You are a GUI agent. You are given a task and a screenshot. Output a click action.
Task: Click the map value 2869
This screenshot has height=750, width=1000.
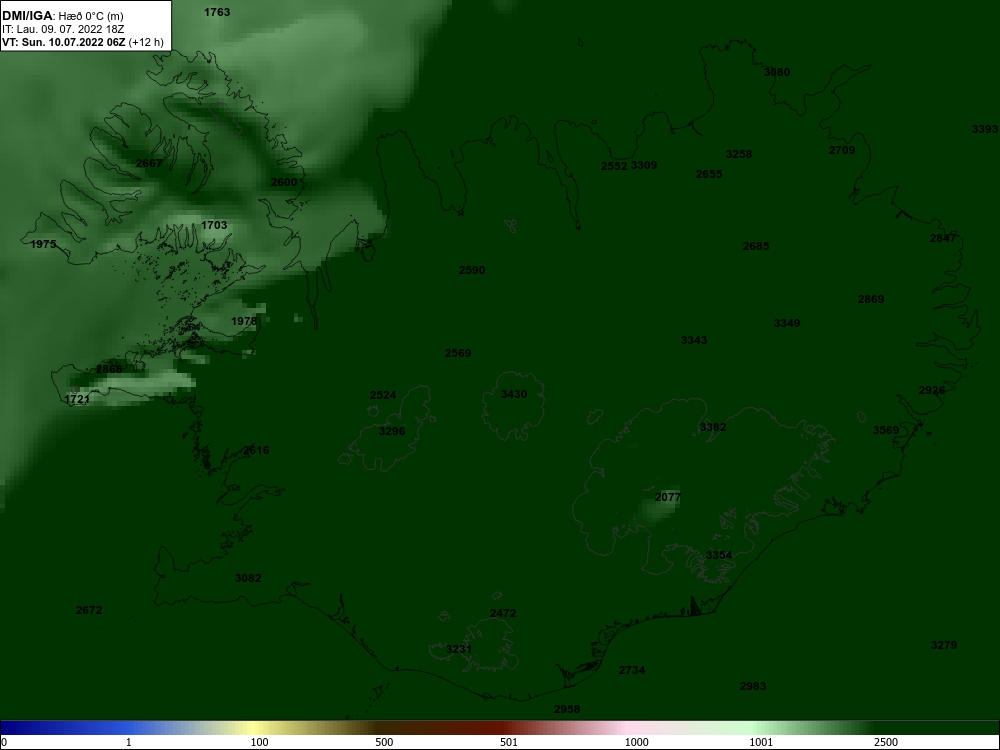tap(871, 299)
